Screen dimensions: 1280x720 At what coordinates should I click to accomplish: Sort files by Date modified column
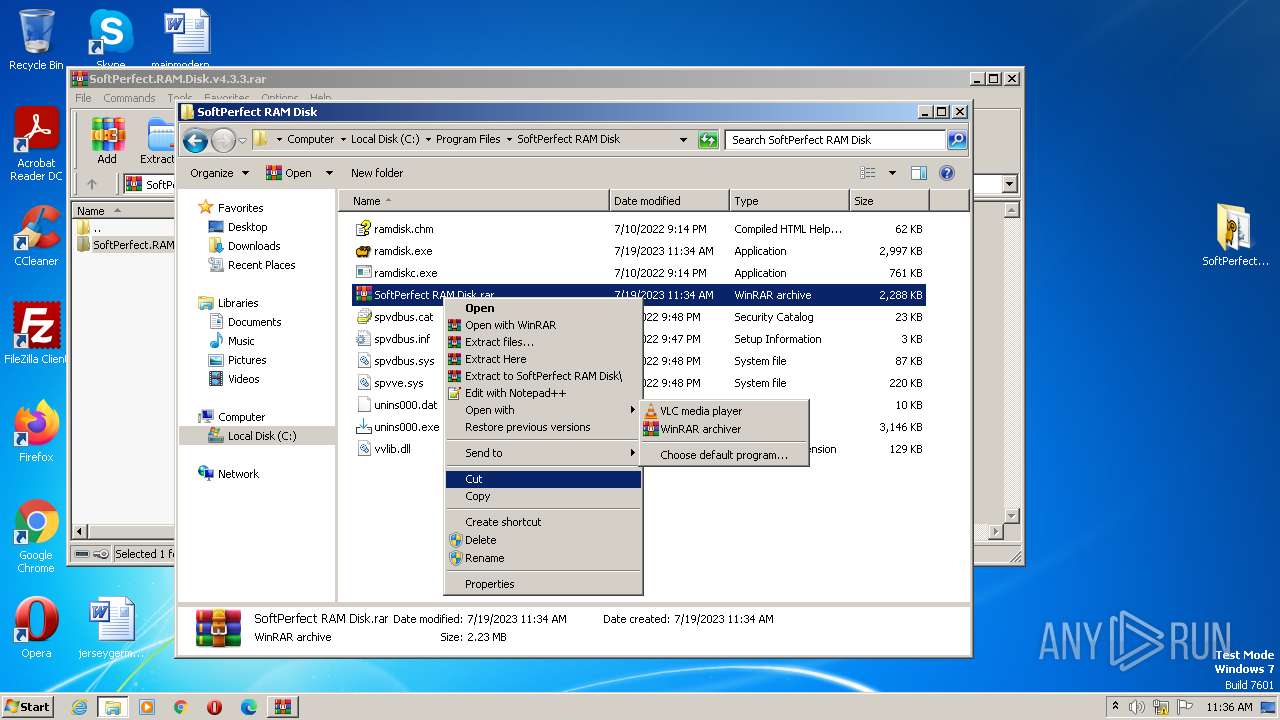tap(669, 201)
